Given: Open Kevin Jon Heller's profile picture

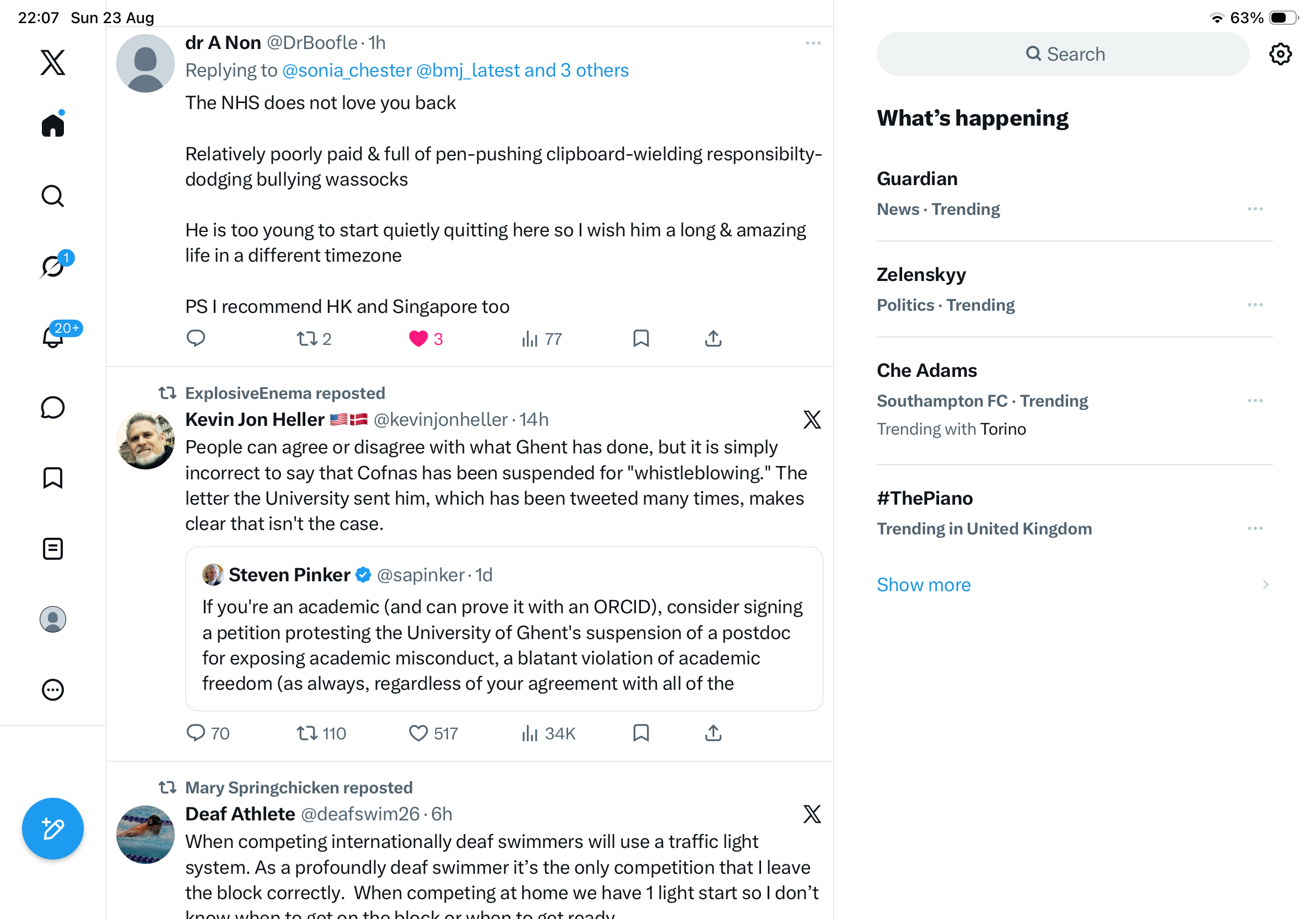Looking at the screenshot, I should (x=145, y=440).
